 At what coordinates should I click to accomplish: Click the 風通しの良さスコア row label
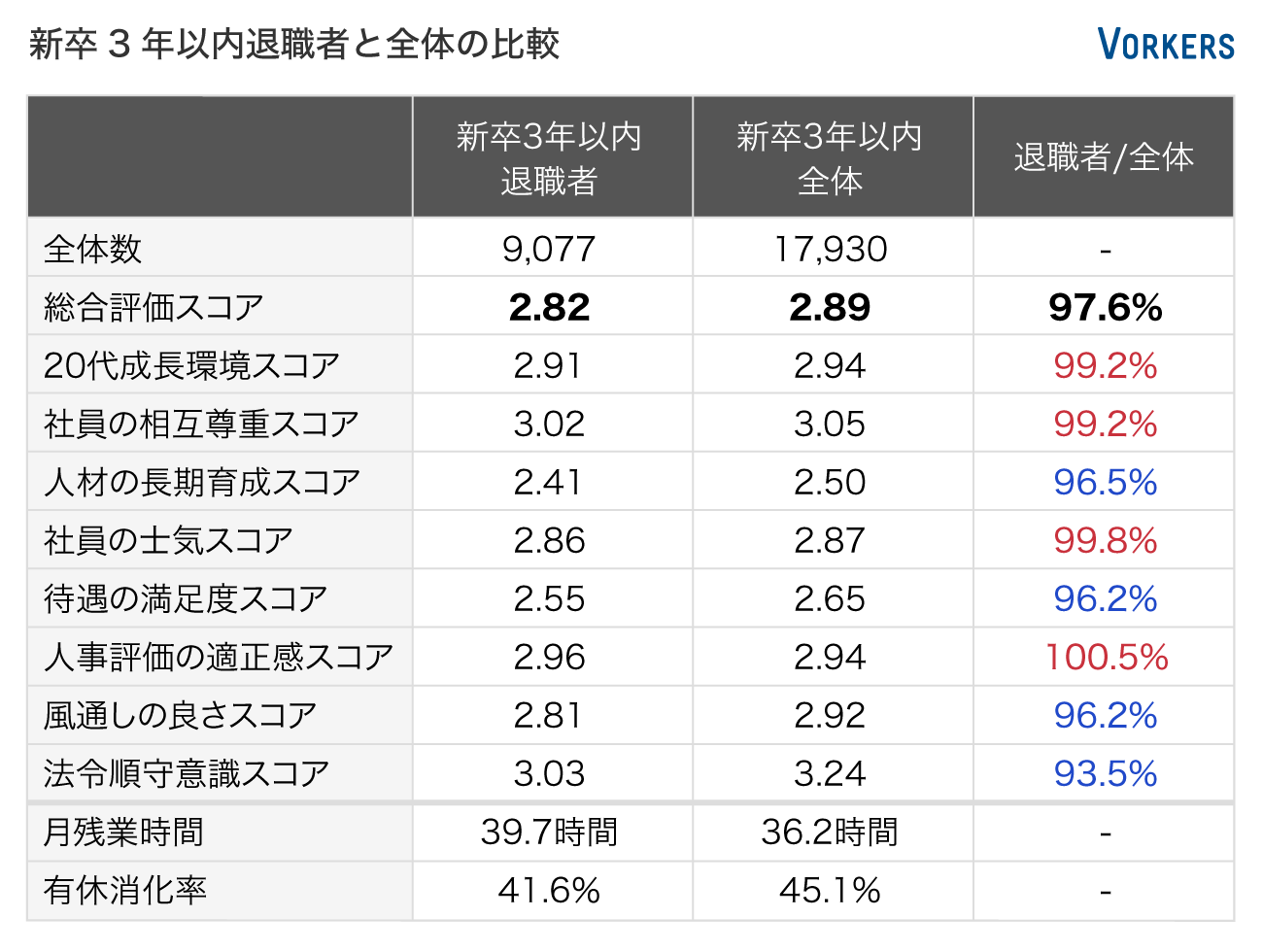coord(181,716)
